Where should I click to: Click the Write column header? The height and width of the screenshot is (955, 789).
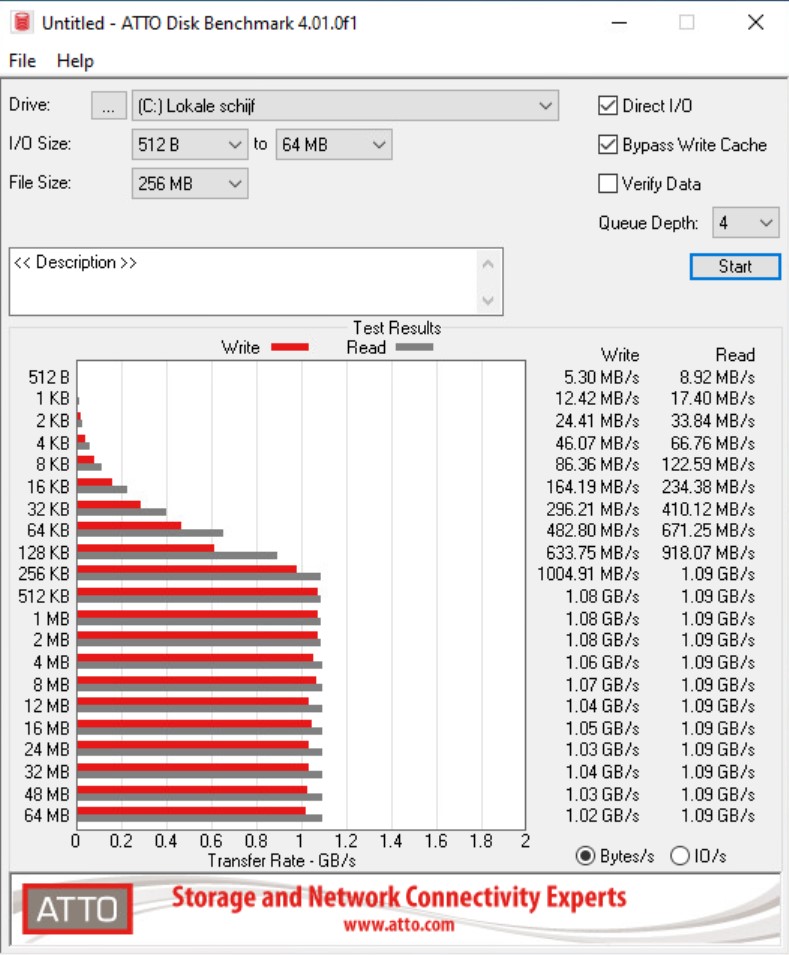620,355
